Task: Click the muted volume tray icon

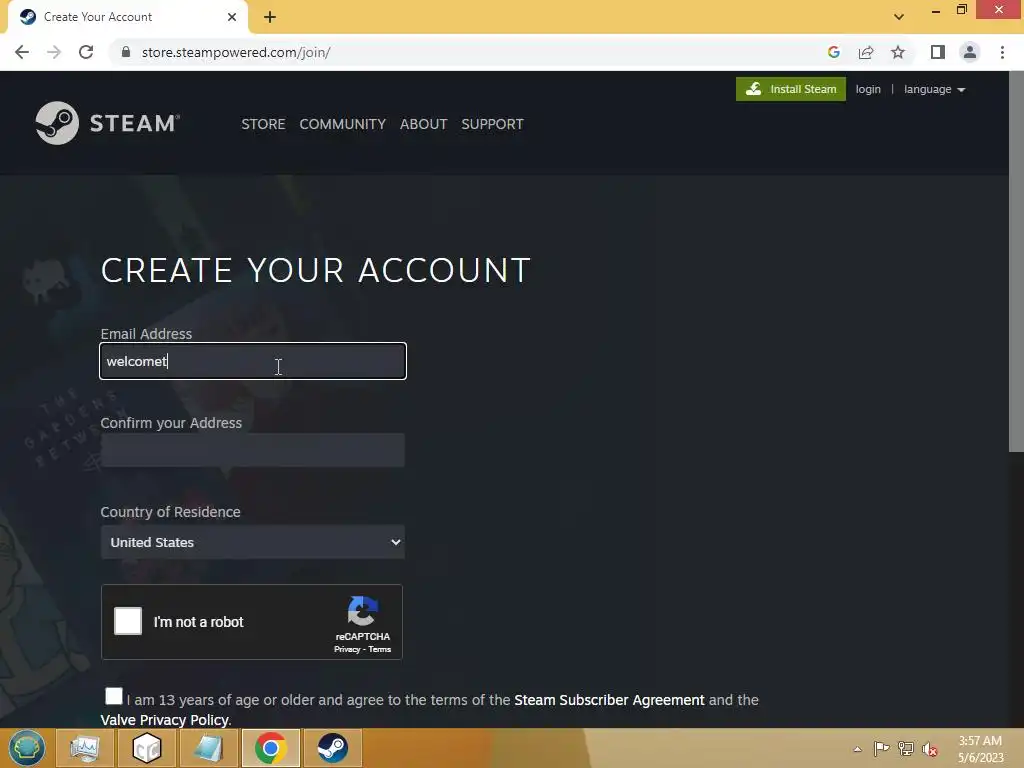Action: [930, 749]
